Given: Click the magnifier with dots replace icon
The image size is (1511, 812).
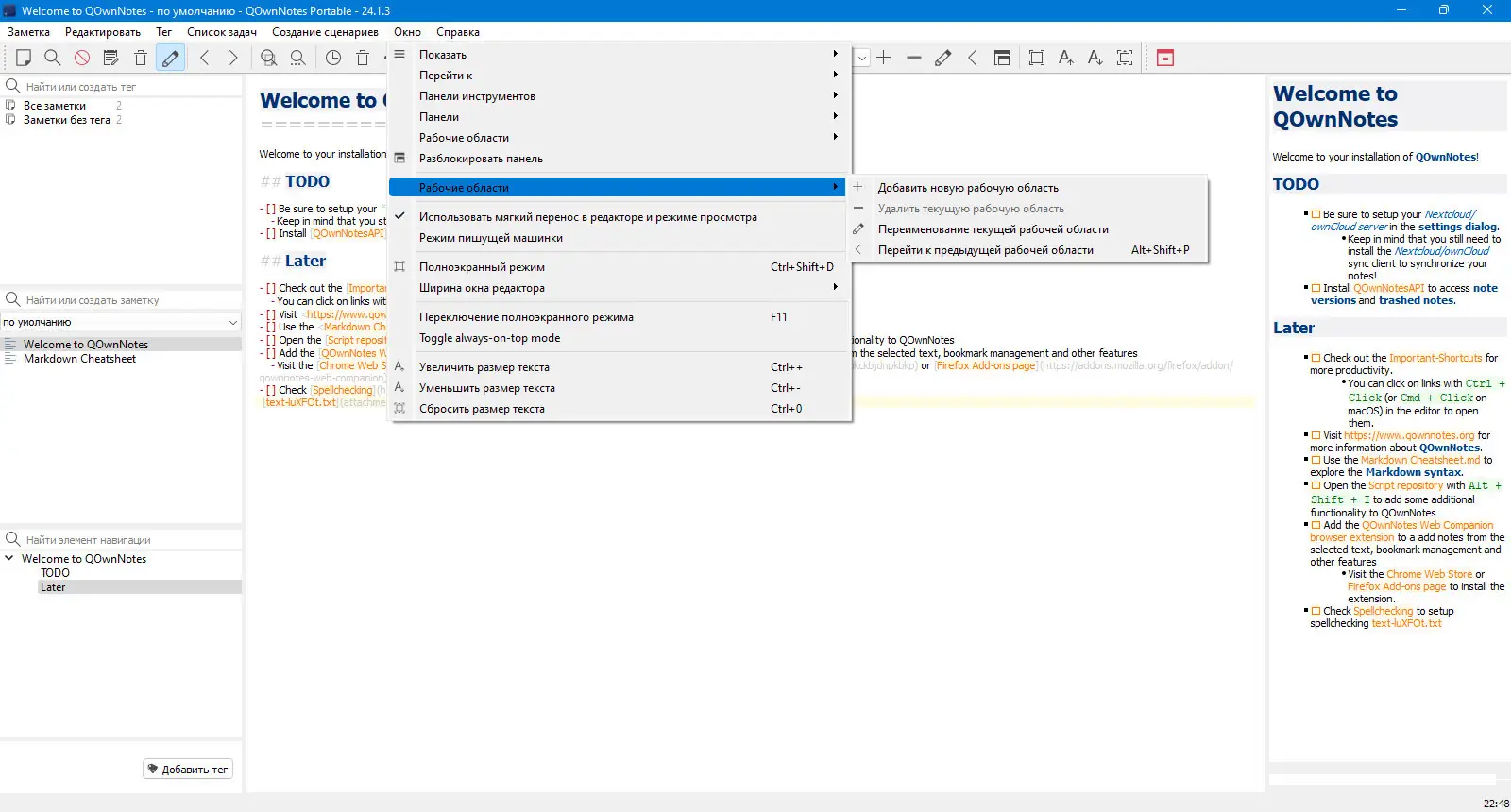Looking at the screenshot, I should tap(298, 58).
